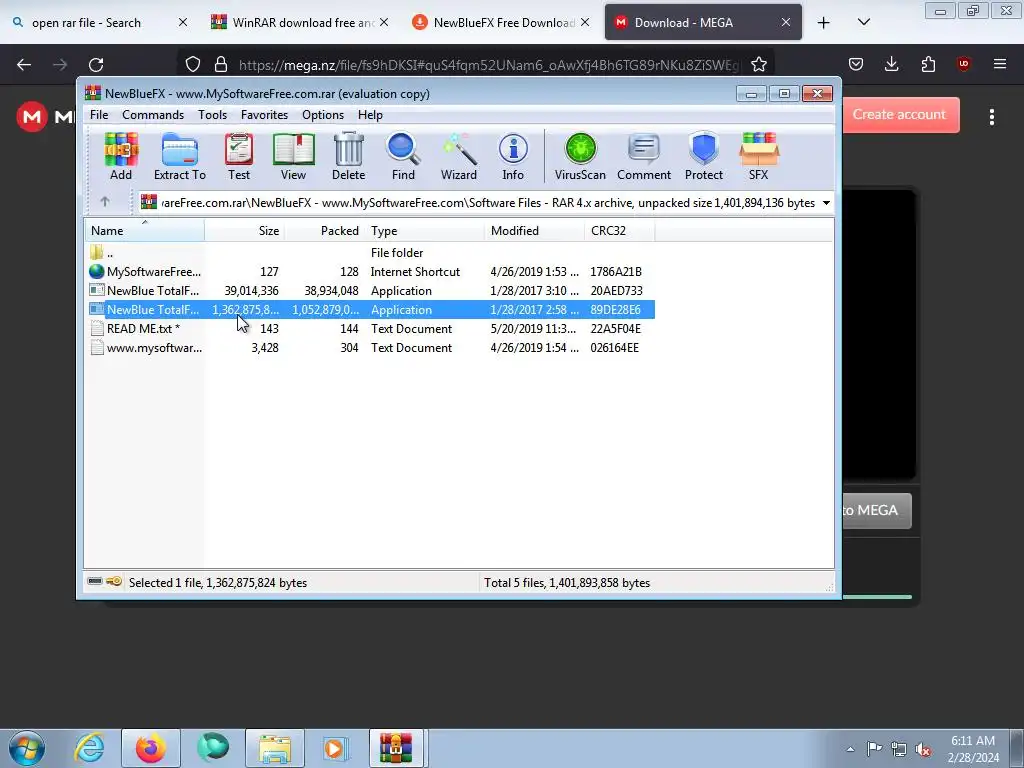Save to Pocket icon
The image size is (1024, 768).
(856, 64)
